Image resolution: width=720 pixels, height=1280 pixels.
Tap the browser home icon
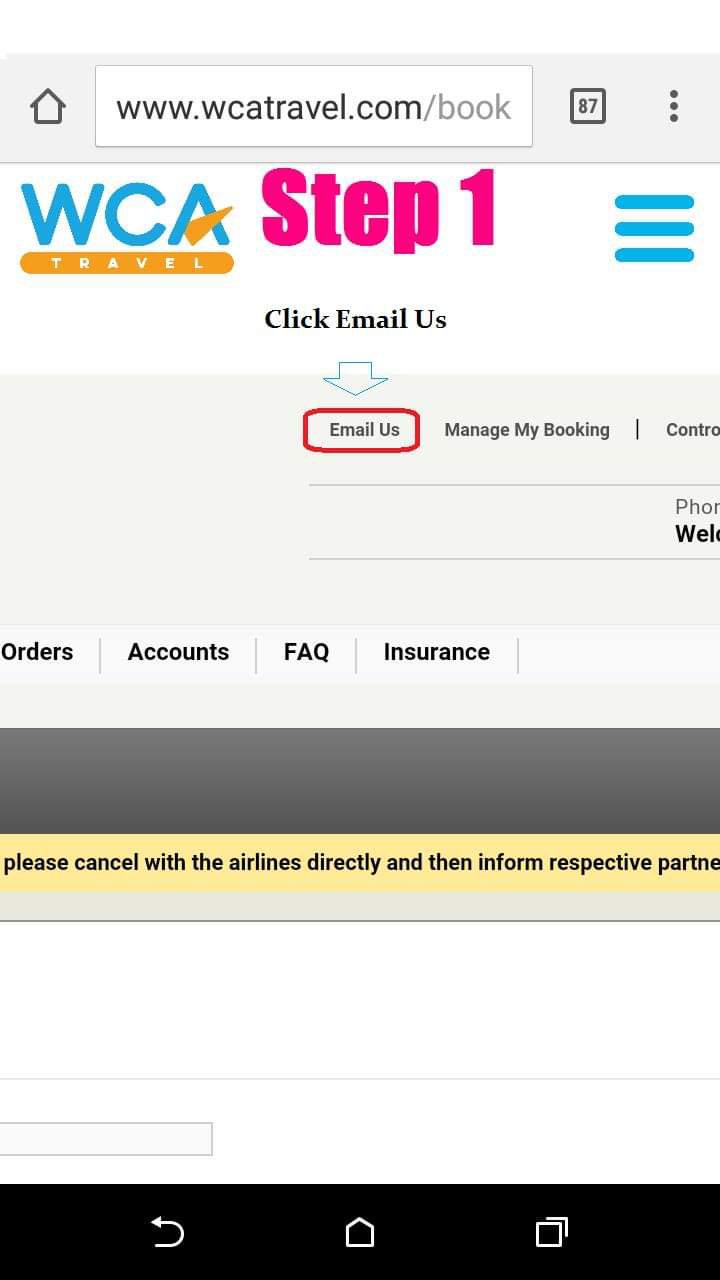coord(48,106)
